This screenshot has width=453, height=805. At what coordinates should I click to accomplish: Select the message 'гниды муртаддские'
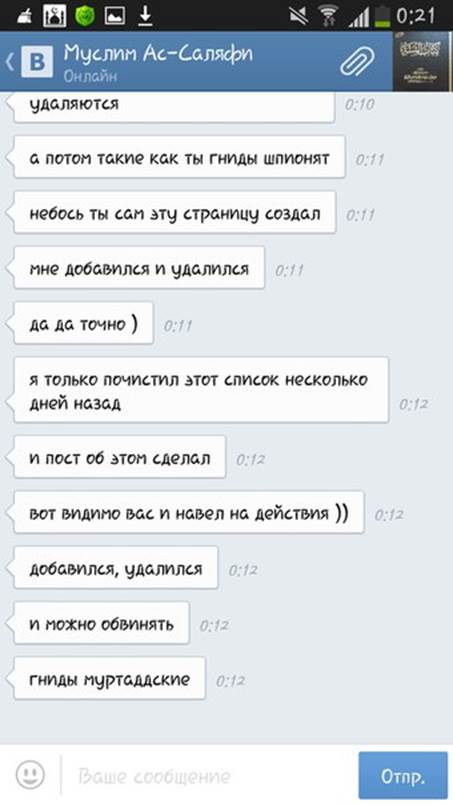pos(109,678)
